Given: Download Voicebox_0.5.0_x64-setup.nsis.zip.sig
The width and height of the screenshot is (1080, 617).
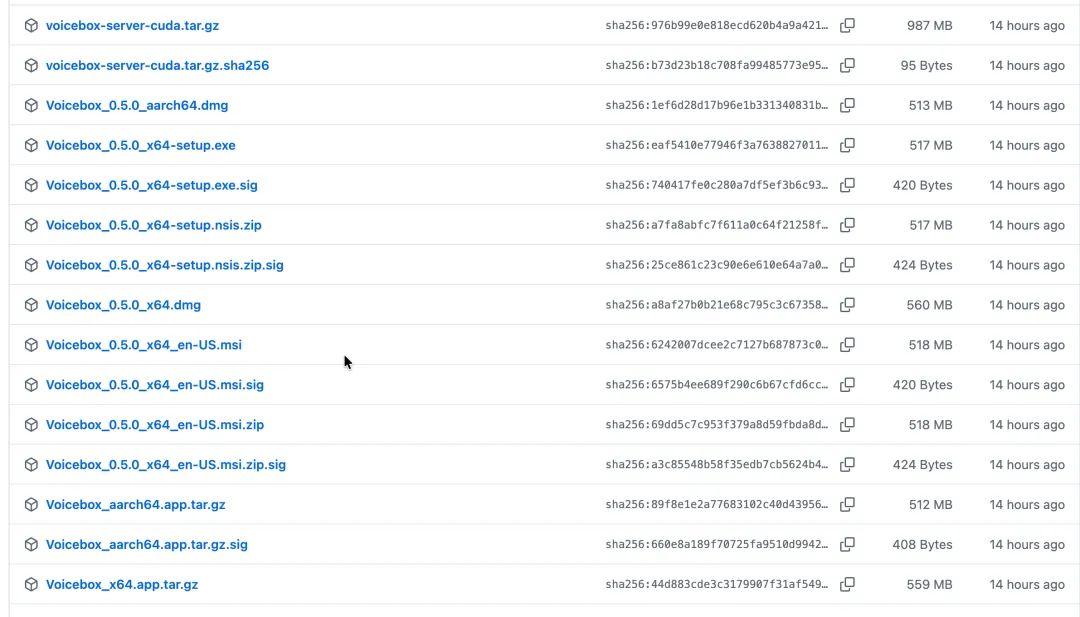Looking at the screenshot, I should (165, 265).
